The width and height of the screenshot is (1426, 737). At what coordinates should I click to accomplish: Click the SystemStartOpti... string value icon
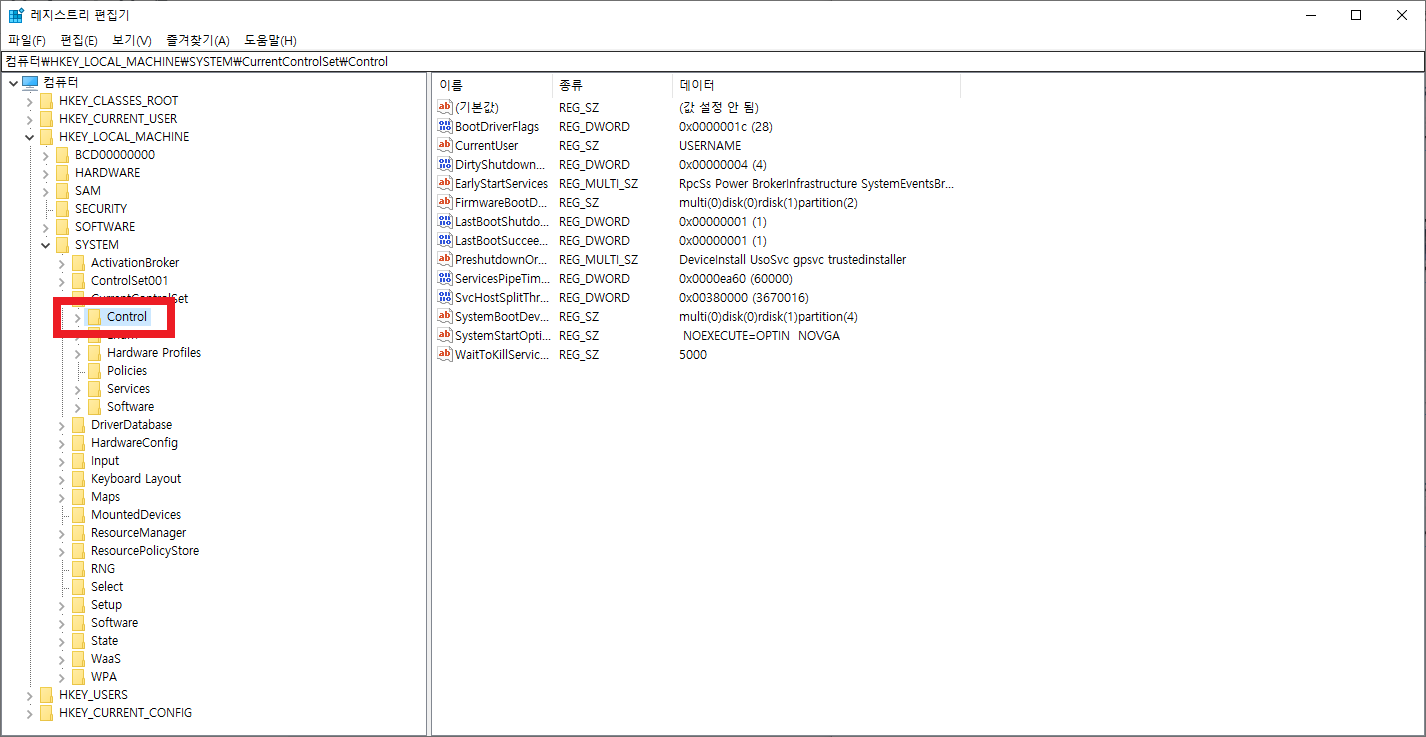click(x=445, y=336)
